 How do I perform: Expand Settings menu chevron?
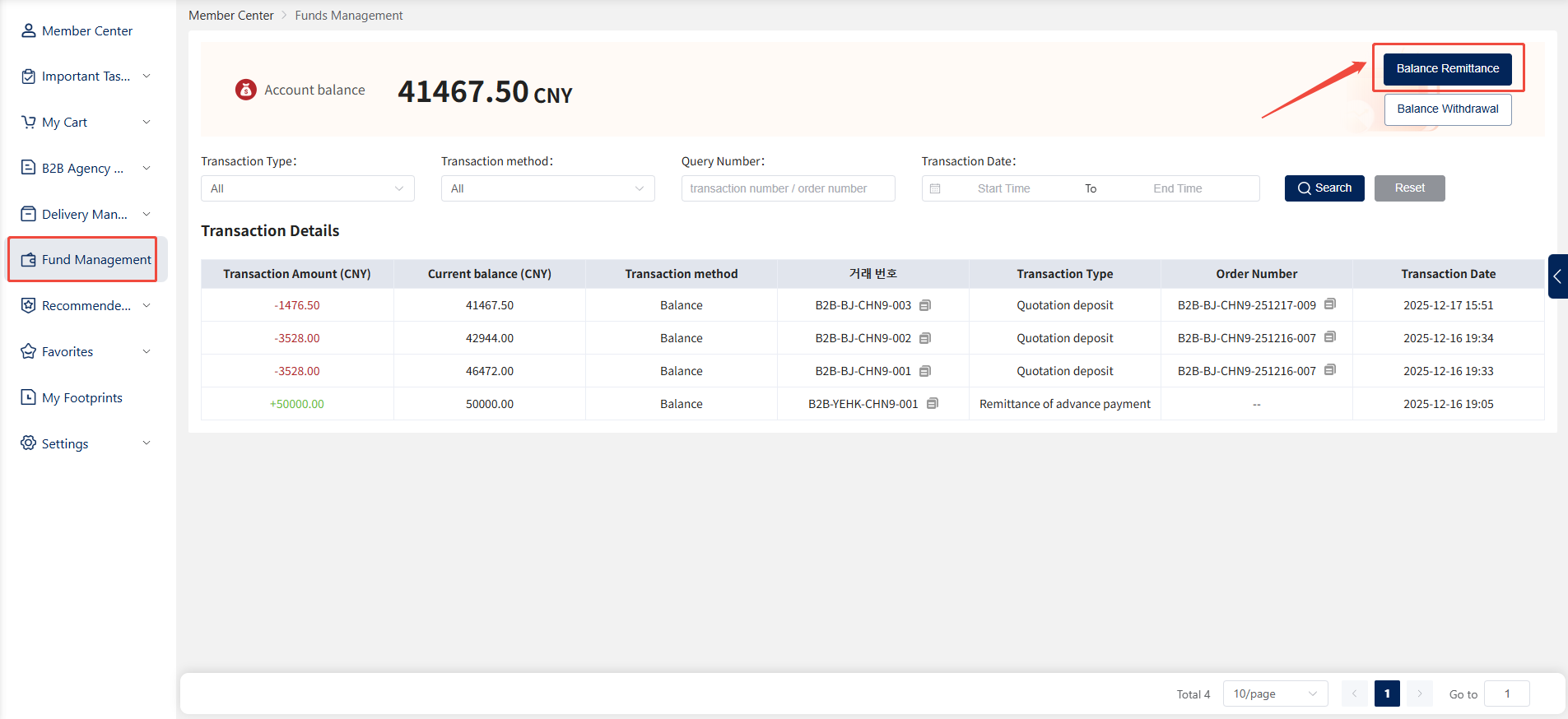(147, 443)
